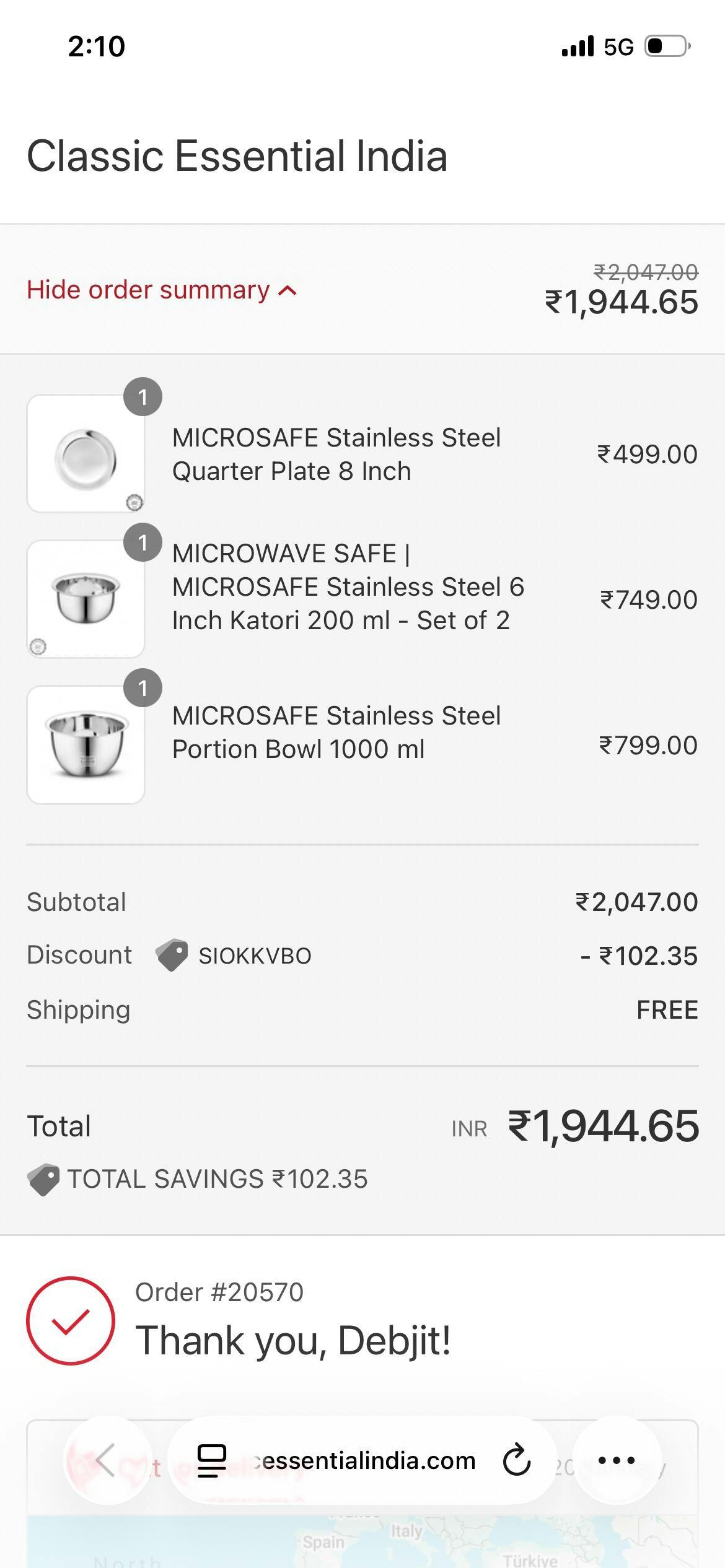Open the three-dot more options menu
The image size is (725, 1568).
617,1460
